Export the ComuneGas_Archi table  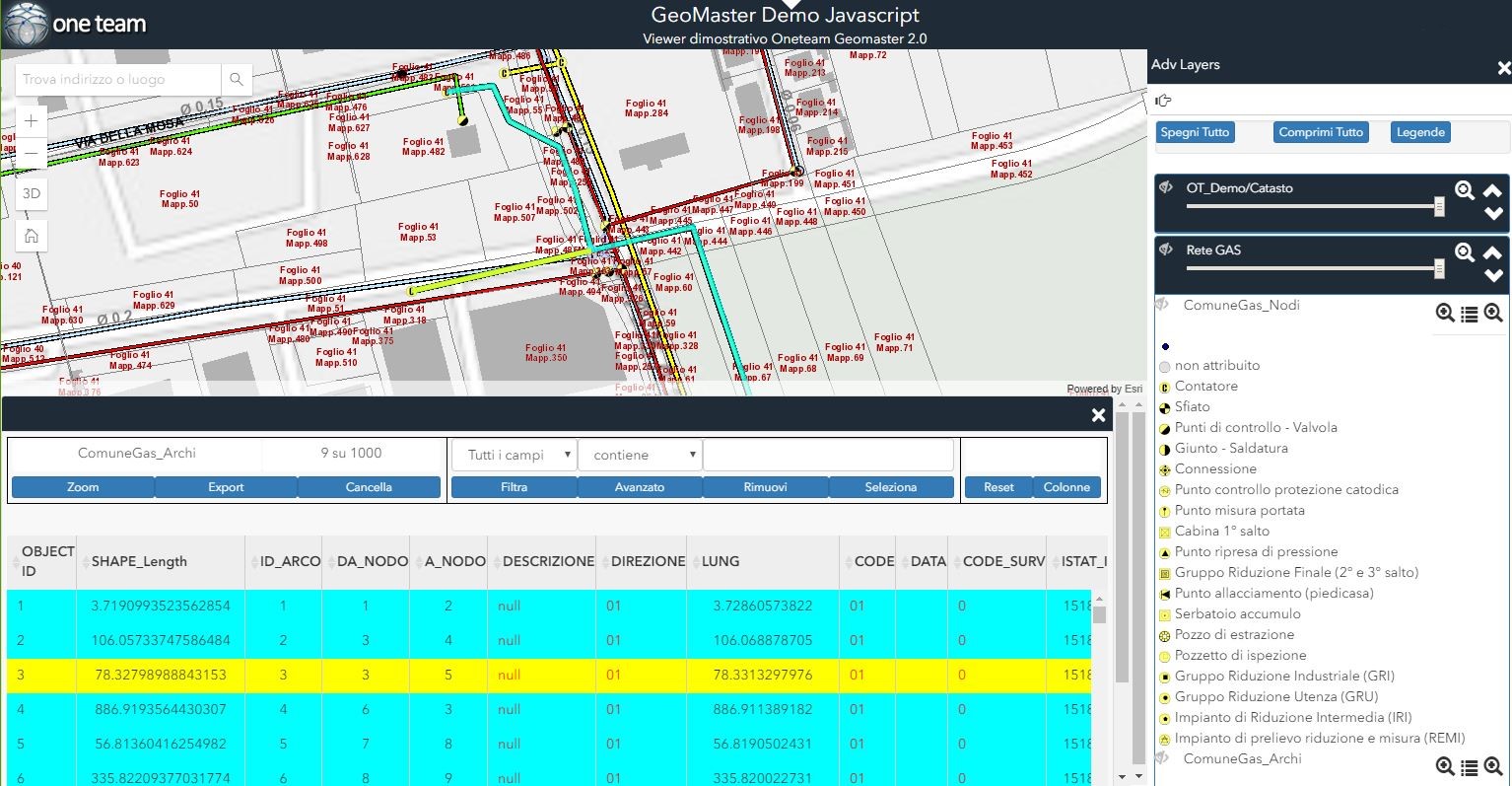point(226,487)
